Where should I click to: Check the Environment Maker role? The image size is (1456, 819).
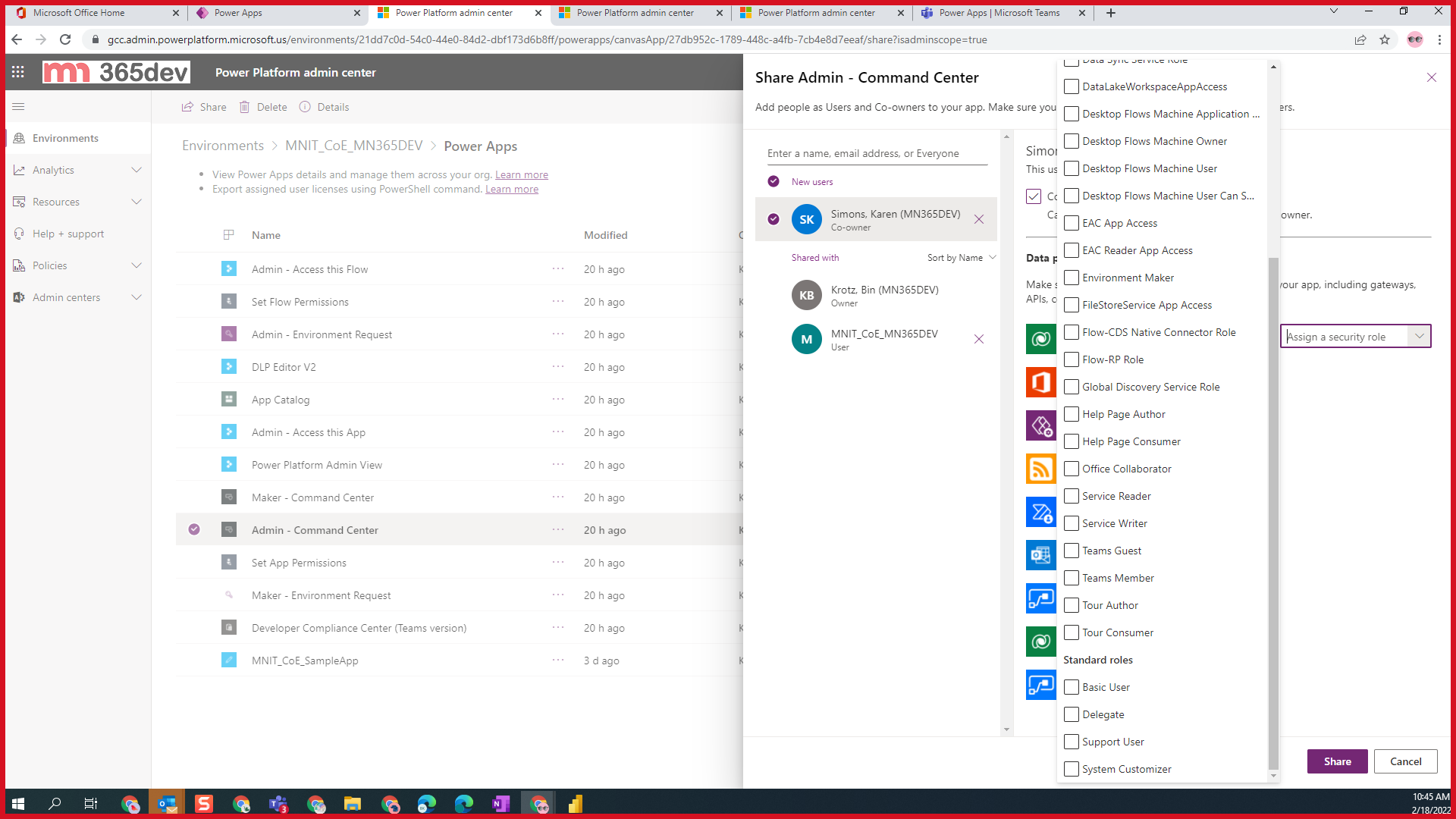point(1072,278)
